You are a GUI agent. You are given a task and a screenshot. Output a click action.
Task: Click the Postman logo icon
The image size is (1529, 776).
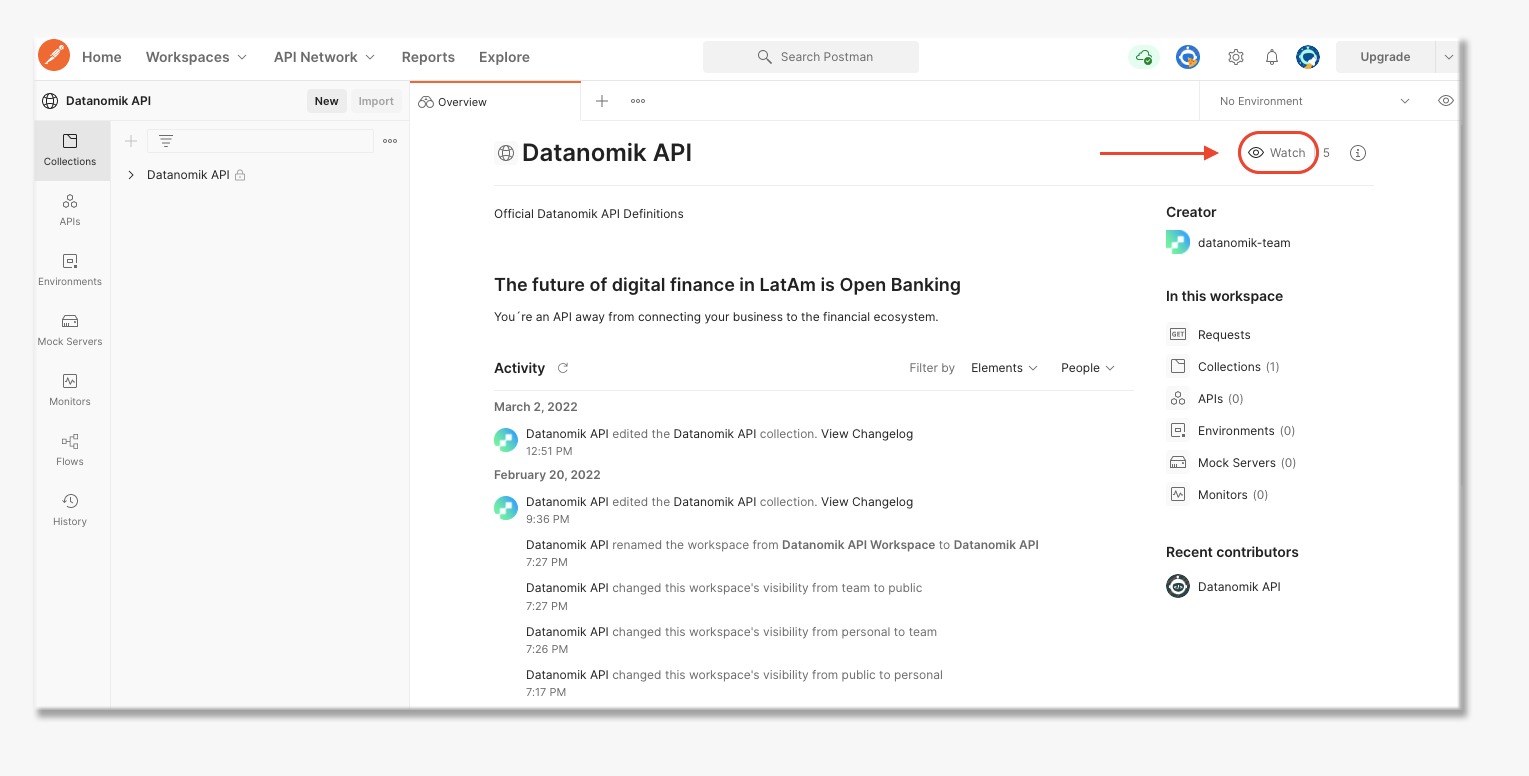click(54, 56)
